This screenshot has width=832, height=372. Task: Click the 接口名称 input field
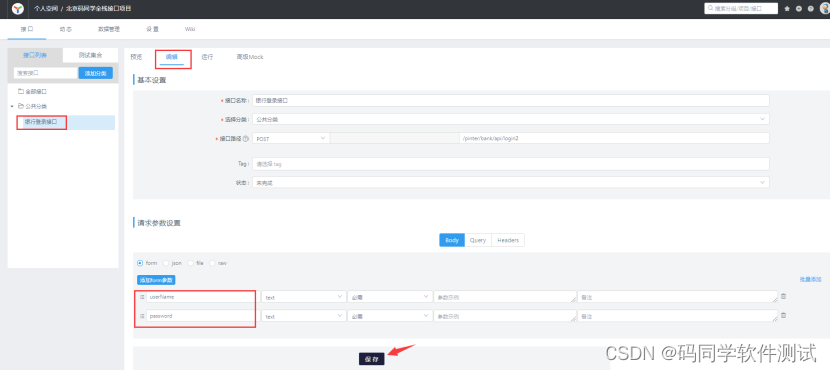pos(510,100)
